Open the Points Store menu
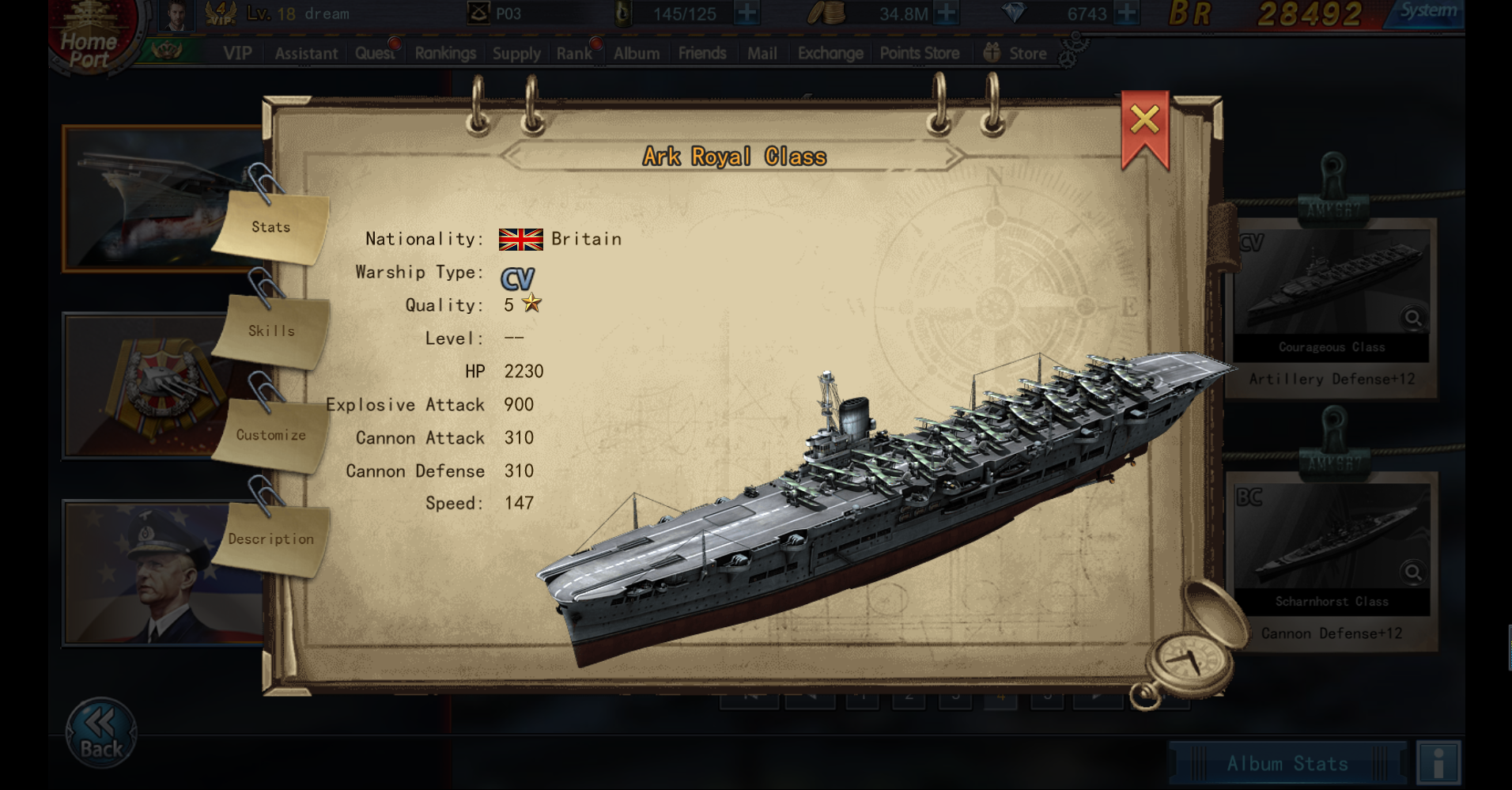This screenshot has height=790, width=1512. point(920,53)
